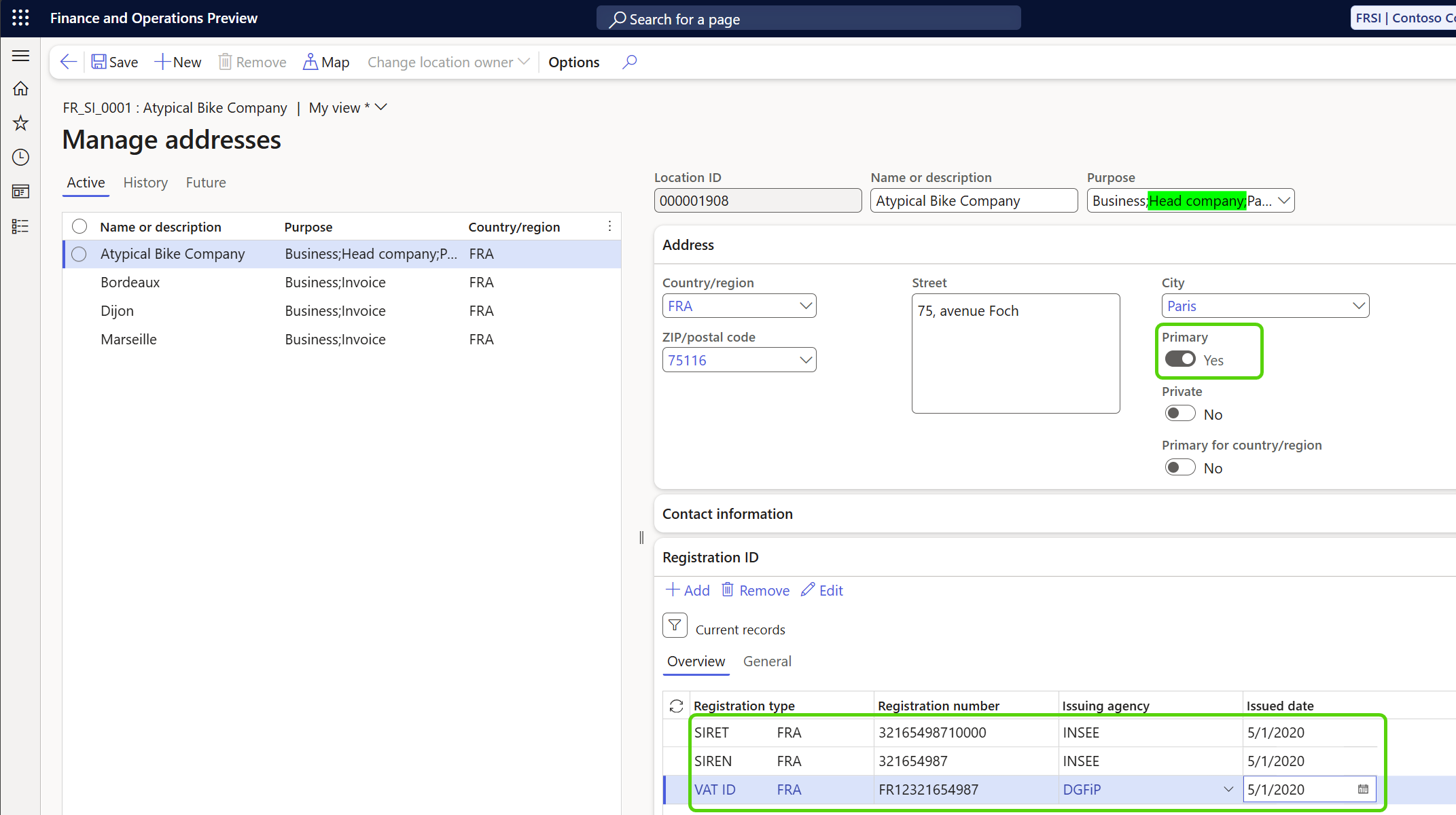Open Modules list icon in sidebar
Image resolution: width=1456 pixels, height=815 pixels.
coord(20,226)
